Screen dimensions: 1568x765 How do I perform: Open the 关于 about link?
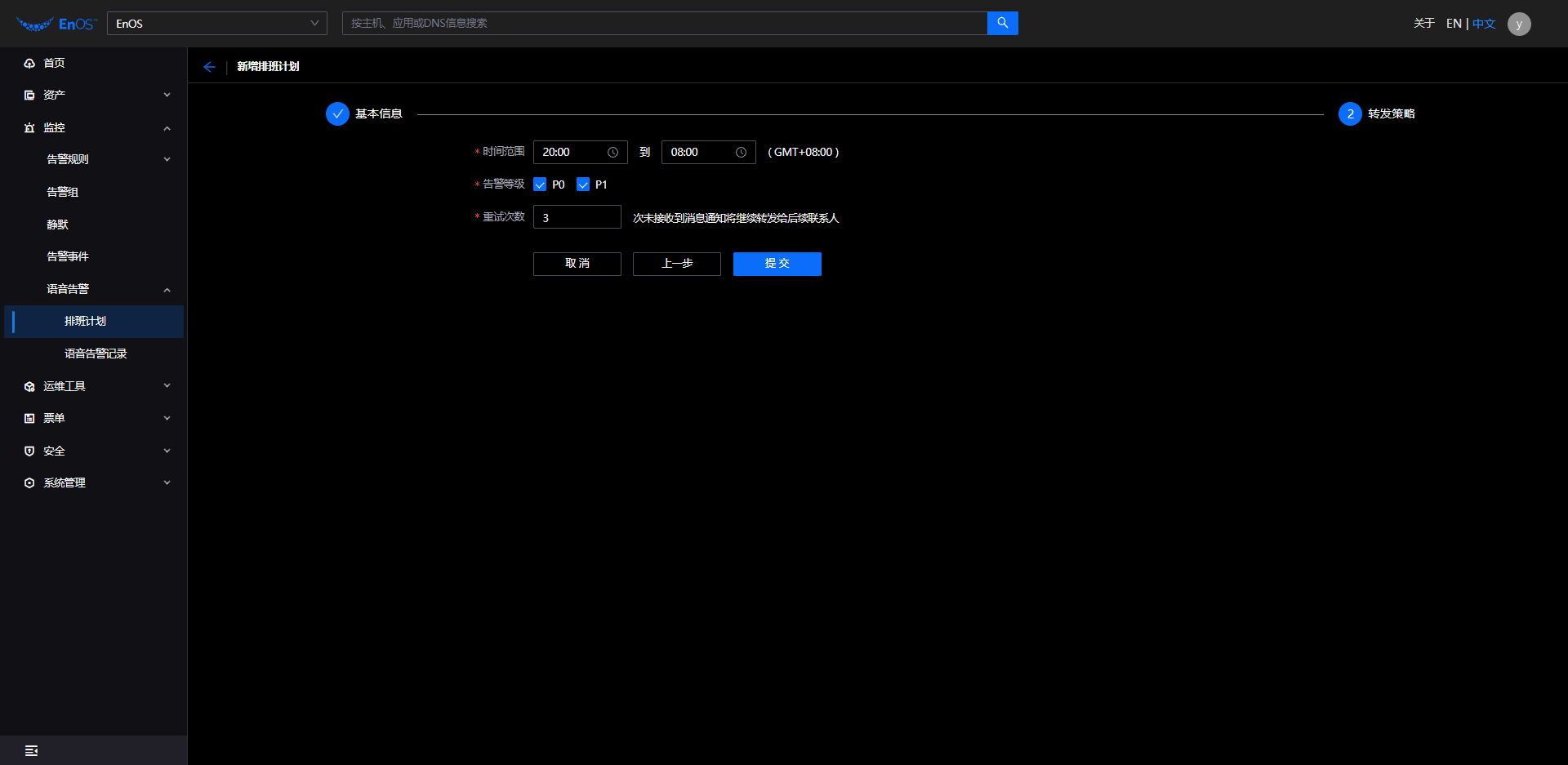(x=1424, y=24)
